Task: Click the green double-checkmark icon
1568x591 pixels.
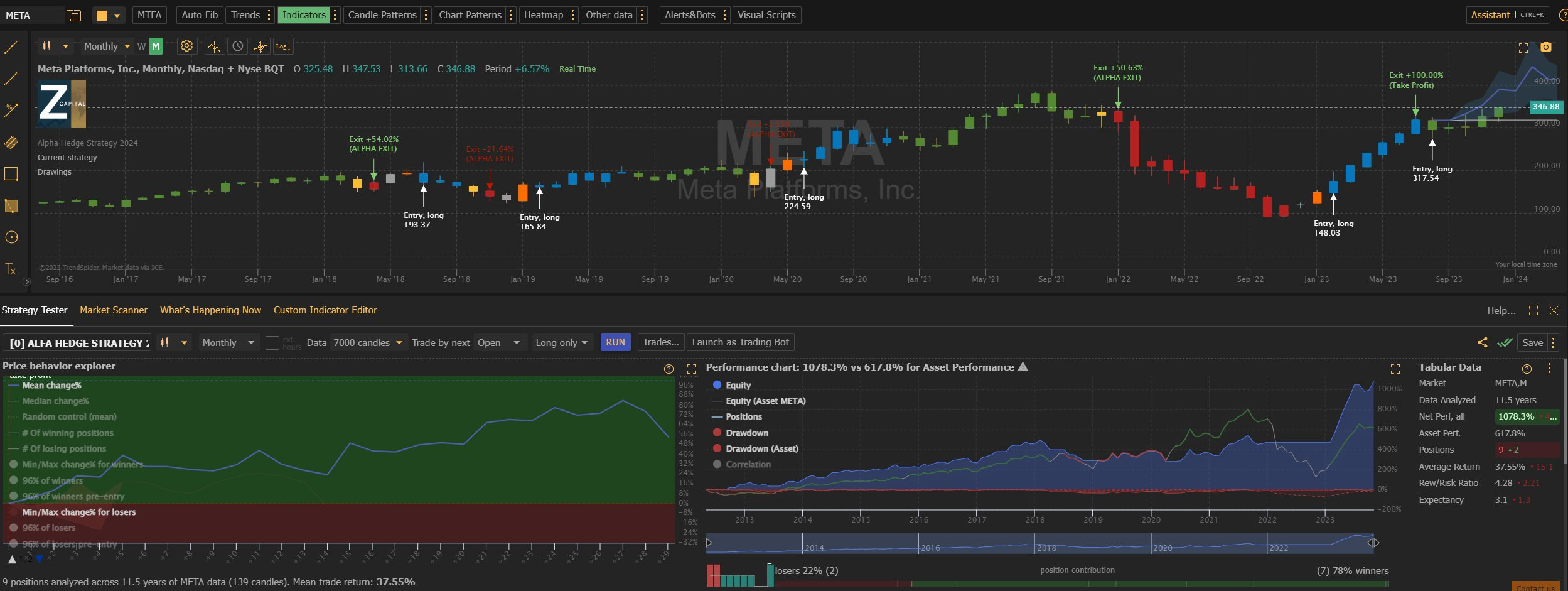Action: click(1505, 342)
